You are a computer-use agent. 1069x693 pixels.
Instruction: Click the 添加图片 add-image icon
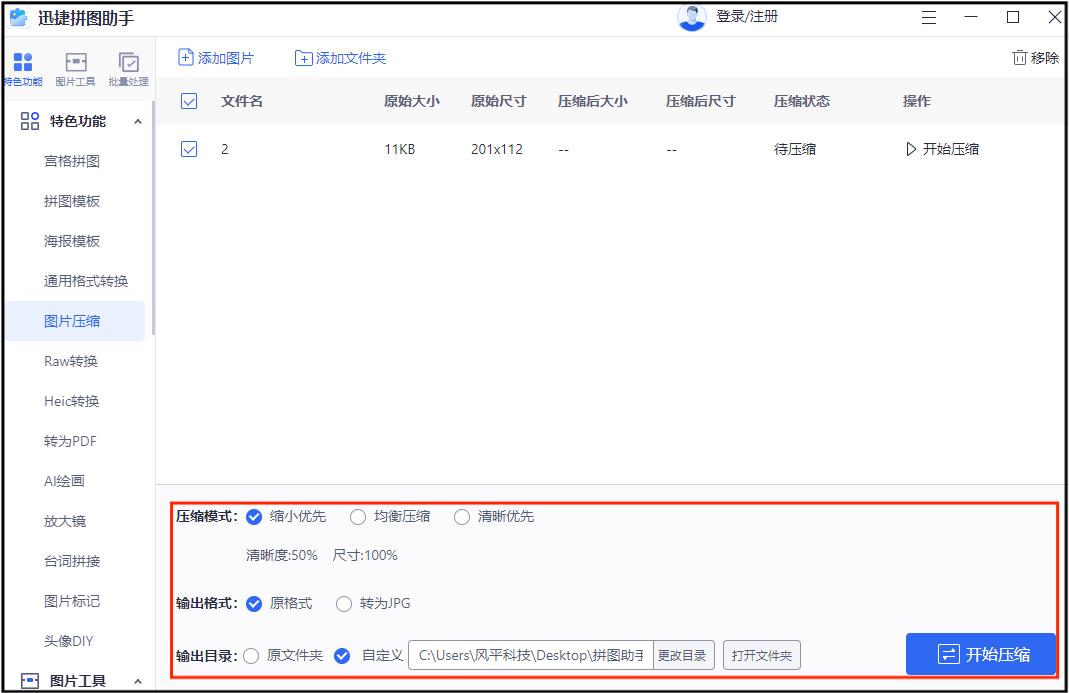pos(184,57)
